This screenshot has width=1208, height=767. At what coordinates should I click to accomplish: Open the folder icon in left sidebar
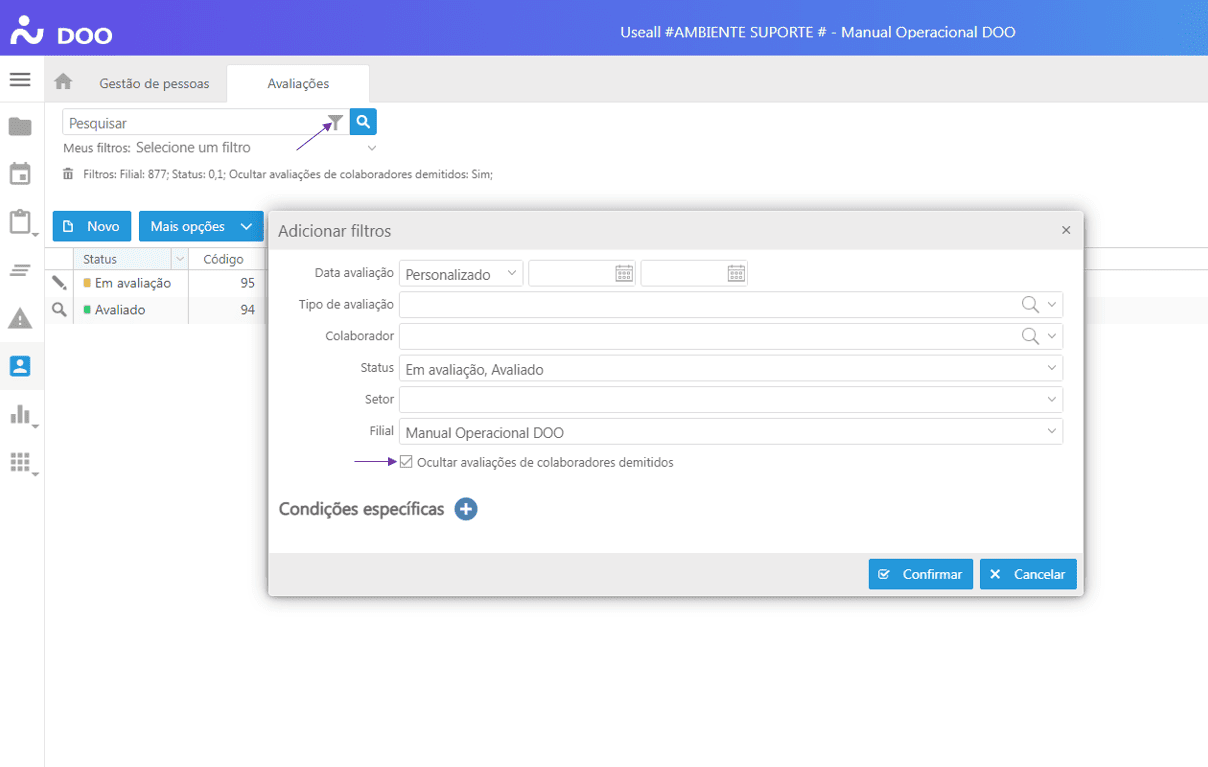pos(20,127)
